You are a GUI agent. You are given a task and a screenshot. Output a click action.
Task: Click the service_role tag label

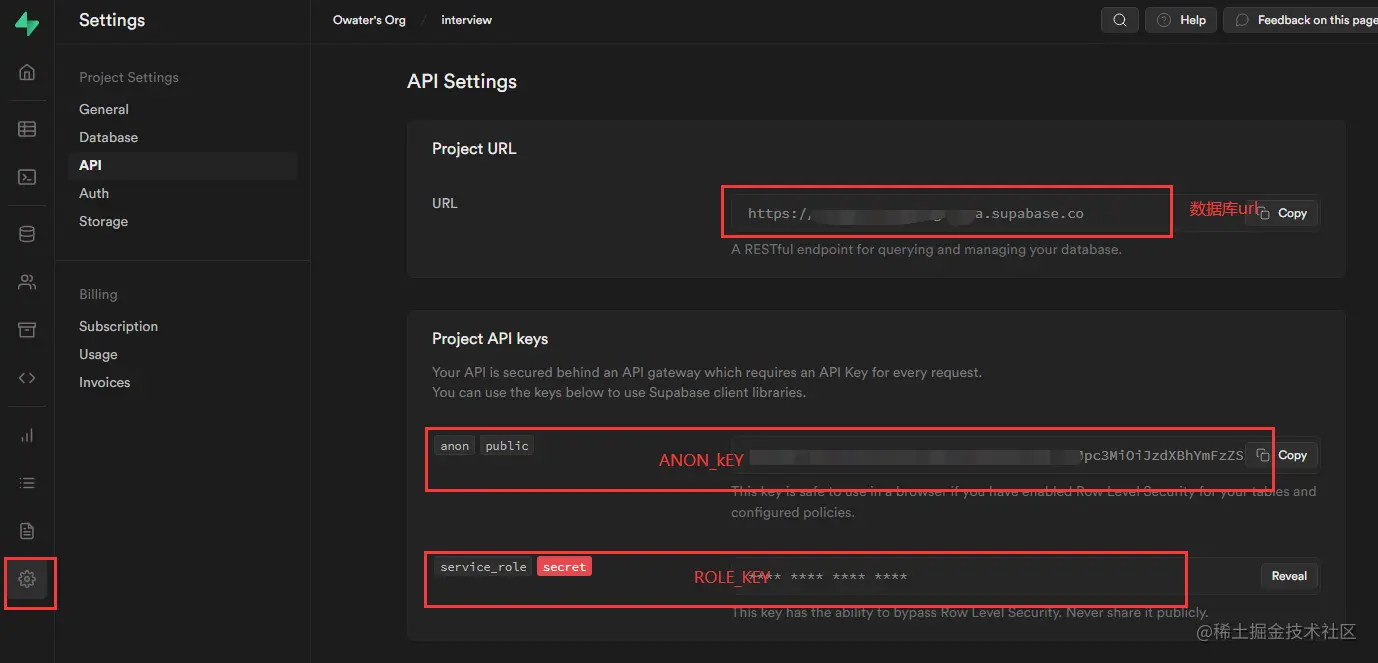tap(483, 567)
